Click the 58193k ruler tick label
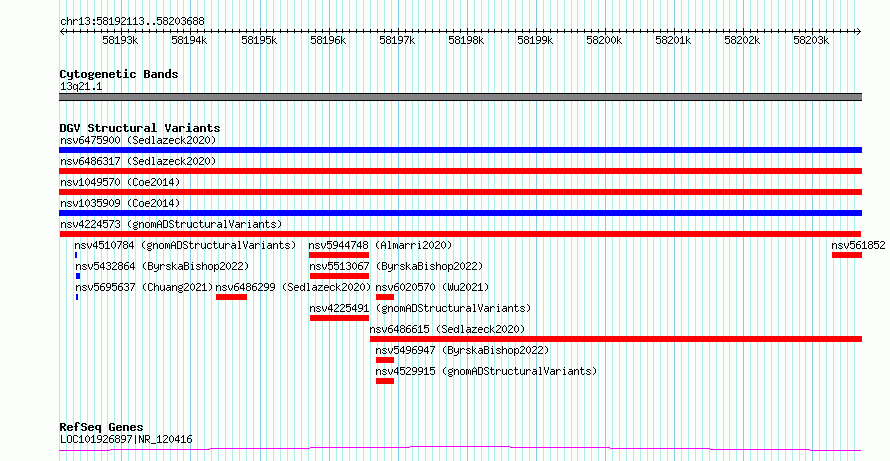 point(120,40)
